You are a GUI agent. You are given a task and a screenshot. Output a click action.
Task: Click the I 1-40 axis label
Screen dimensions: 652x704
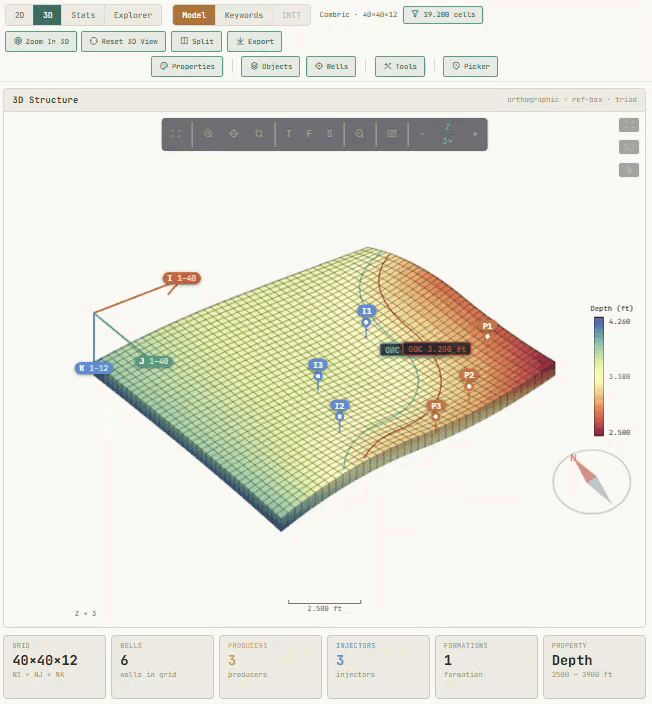click(x=182, y=278)
